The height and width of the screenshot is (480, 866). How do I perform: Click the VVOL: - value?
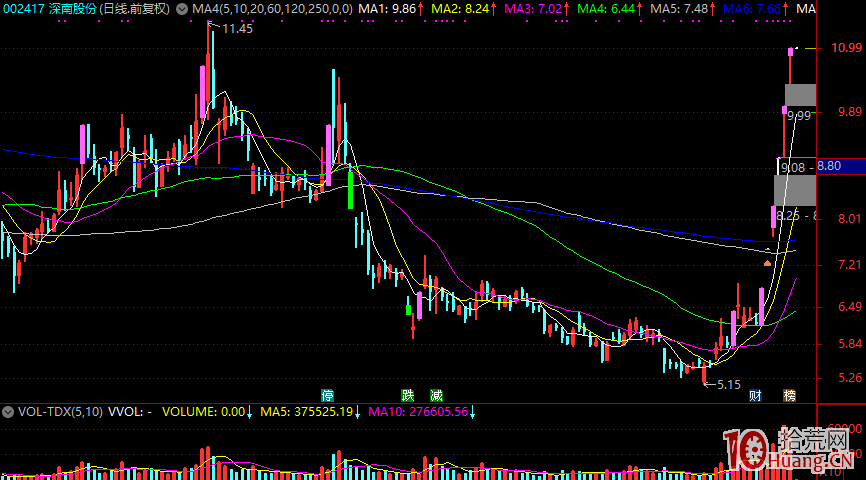coord(130,412)
